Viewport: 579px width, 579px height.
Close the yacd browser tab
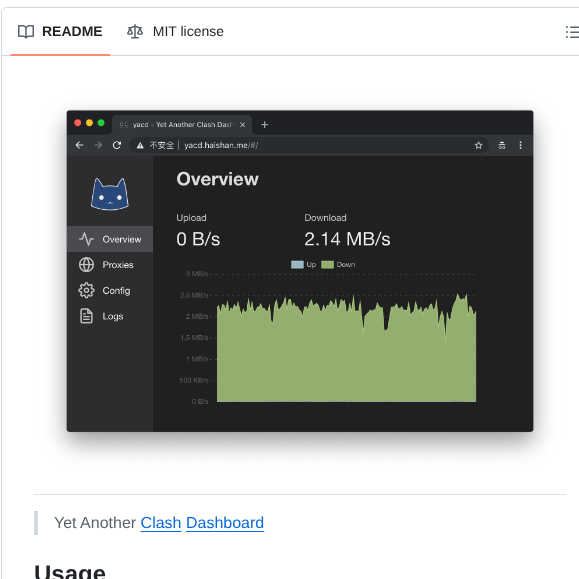(x=243, y=125)
